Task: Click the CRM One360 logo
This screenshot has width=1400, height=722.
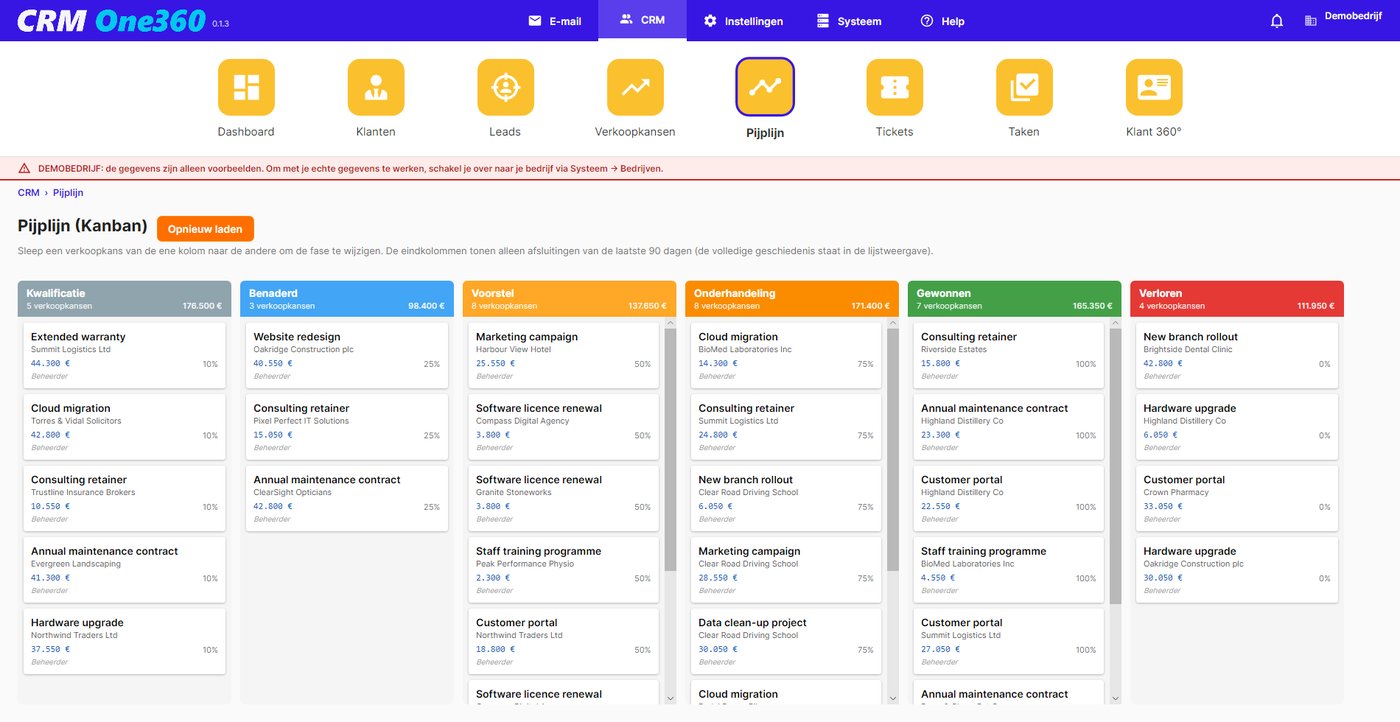Action: point(112,20)
